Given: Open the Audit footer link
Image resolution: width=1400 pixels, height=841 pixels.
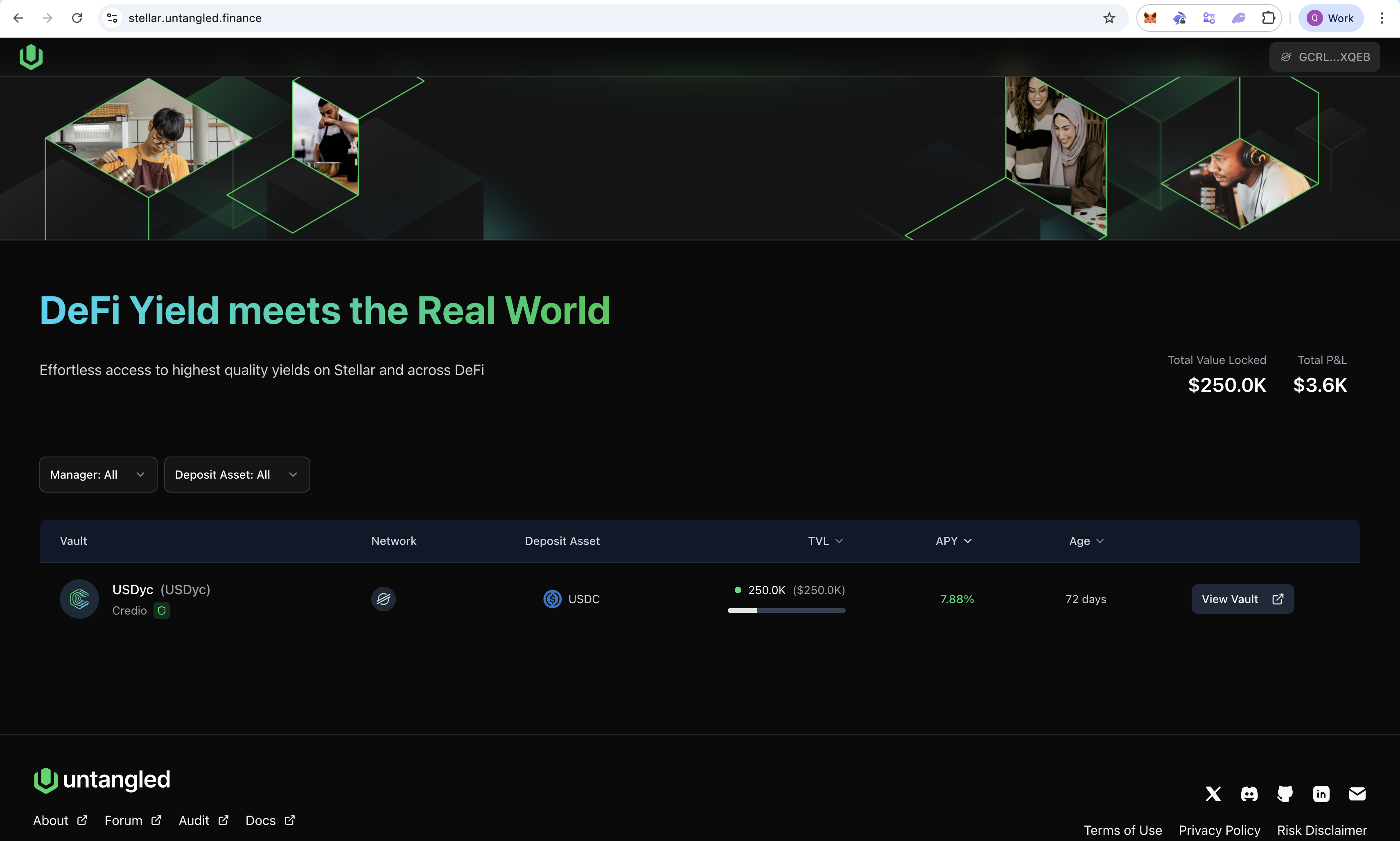Looking at the screenshot, I should tap(203, 820).
